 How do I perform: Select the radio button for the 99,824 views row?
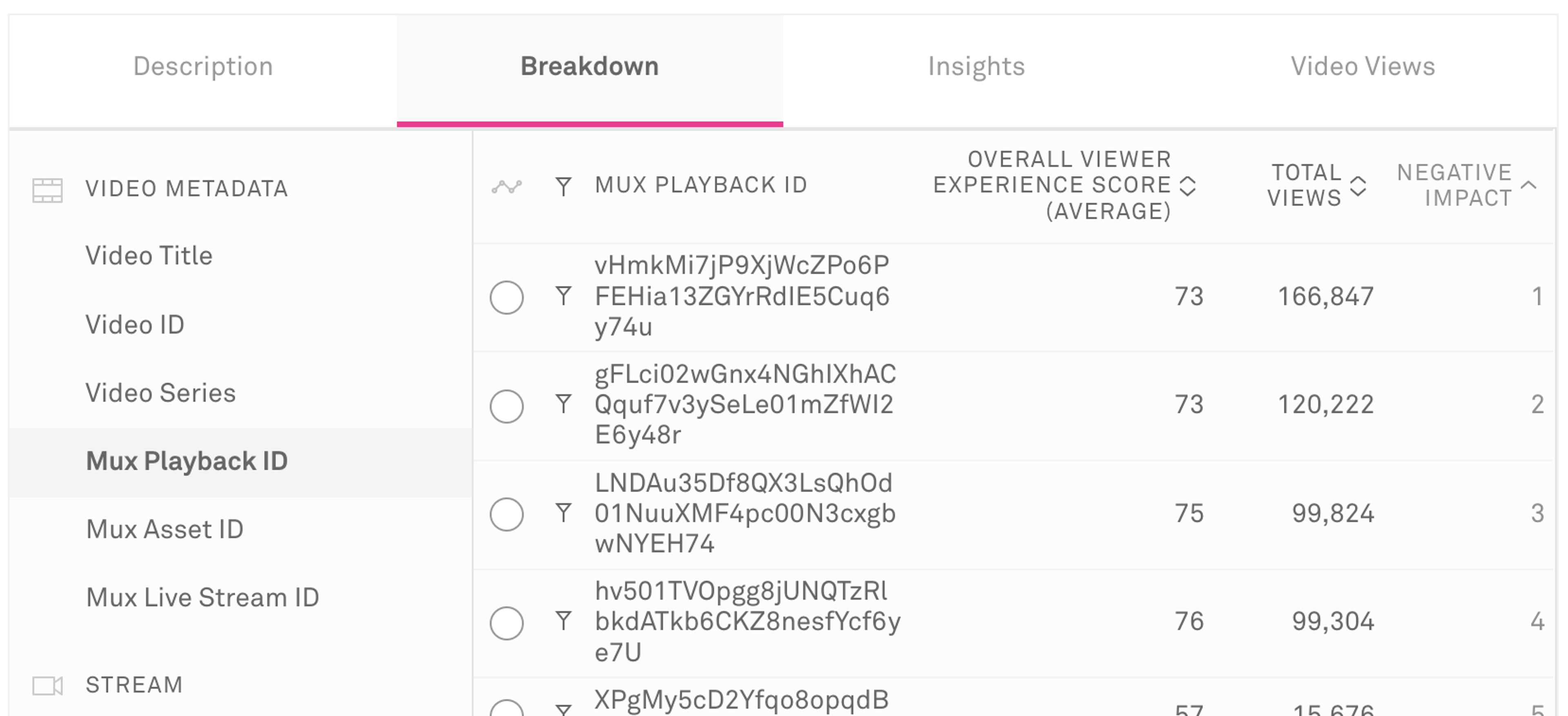click(507, 513)
